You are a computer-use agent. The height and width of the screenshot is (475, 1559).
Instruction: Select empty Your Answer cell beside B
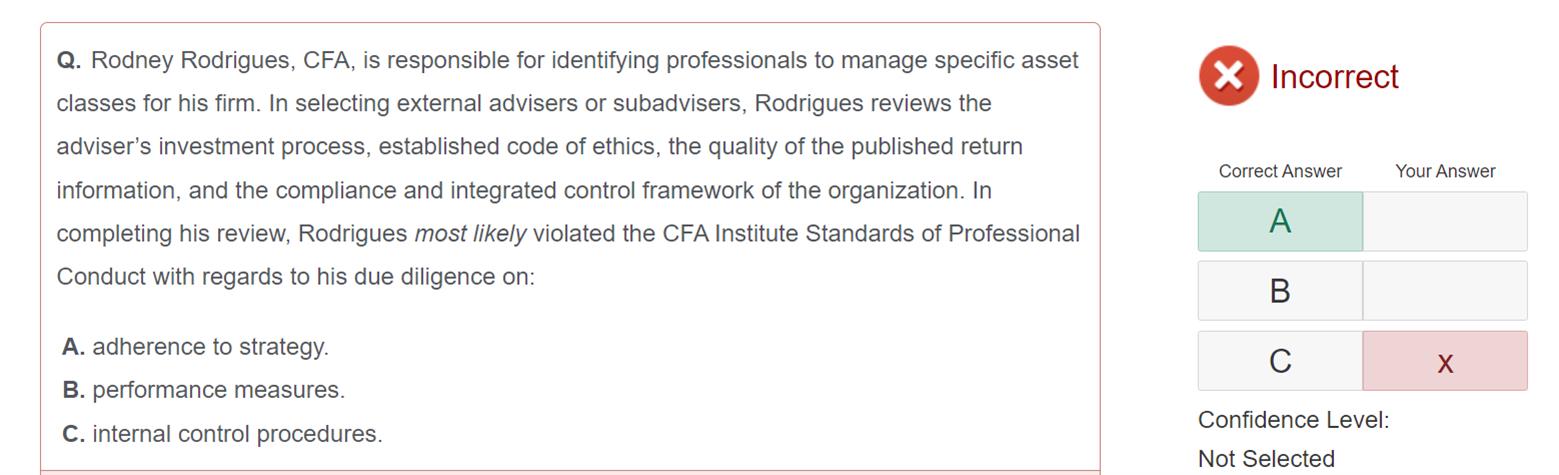pos(1445,291)
